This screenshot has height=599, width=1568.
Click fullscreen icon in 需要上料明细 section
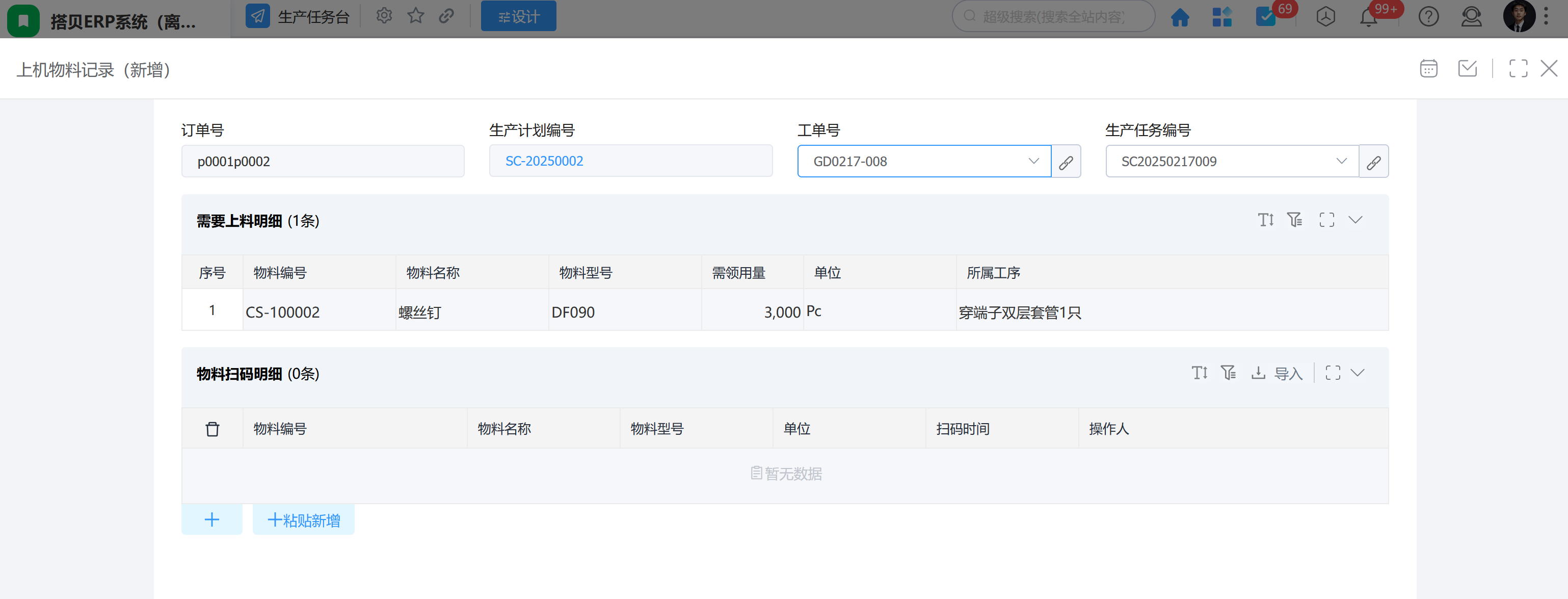(x=1326, y=220)
